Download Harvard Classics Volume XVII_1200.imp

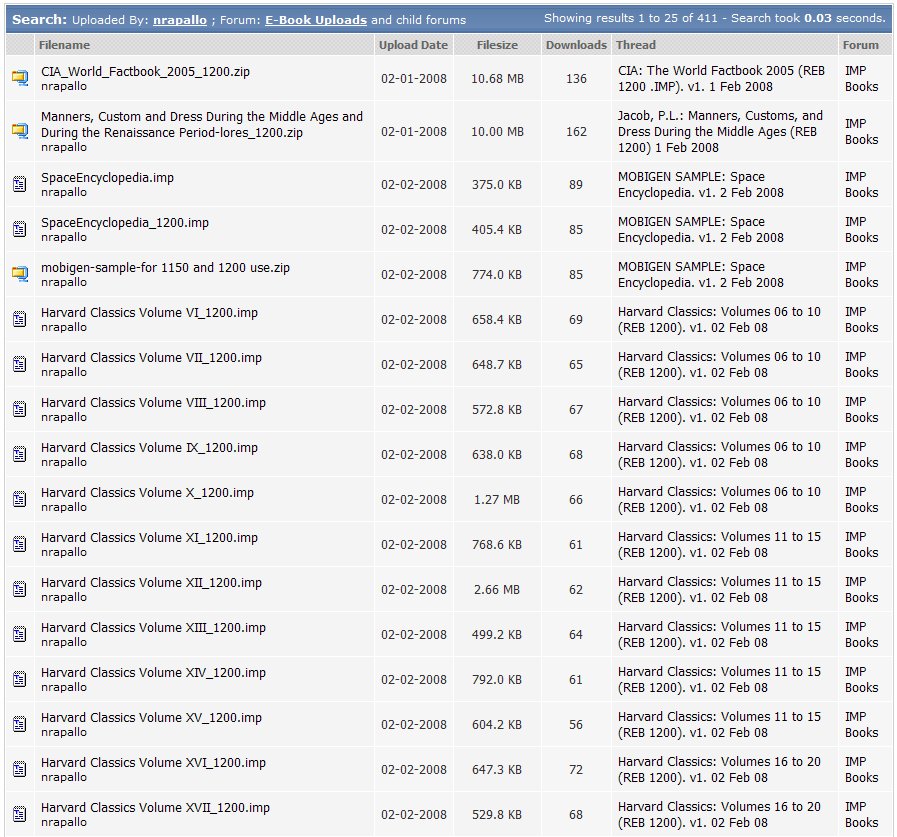[x=155, y=808]
